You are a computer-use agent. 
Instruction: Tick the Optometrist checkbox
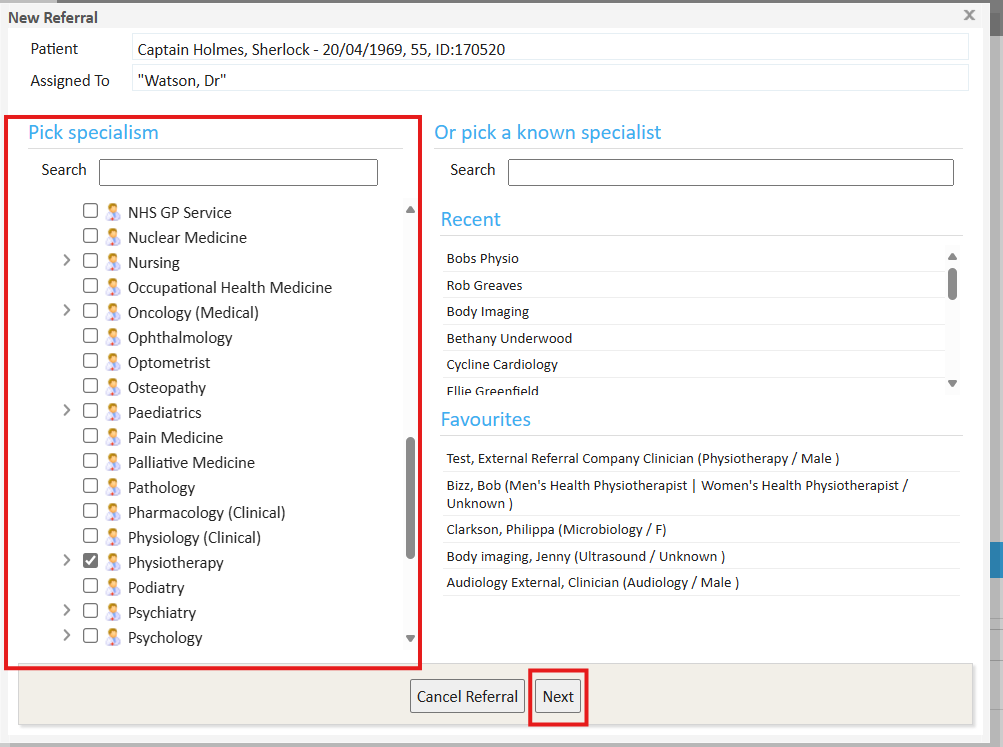pos(90,361)
